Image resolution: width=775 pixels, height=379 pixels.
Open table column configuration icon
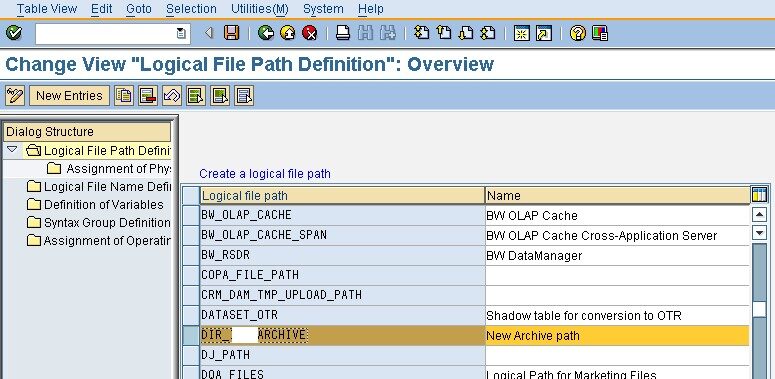click(759, 195)
